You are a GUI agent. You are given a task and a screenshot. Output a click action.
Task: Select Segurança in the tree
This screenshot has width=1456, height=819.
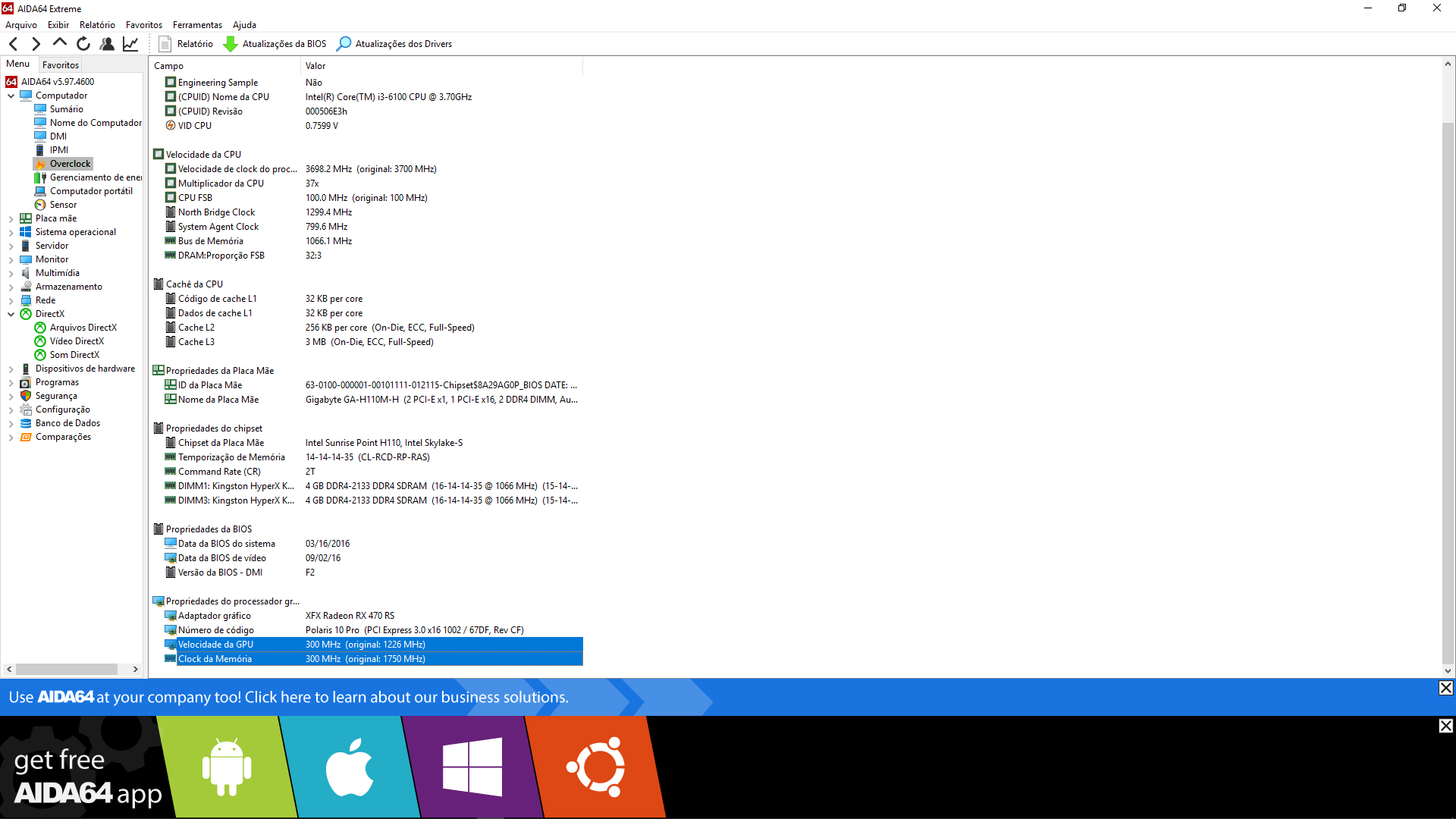pyautogui.click(x=56, y=396)
